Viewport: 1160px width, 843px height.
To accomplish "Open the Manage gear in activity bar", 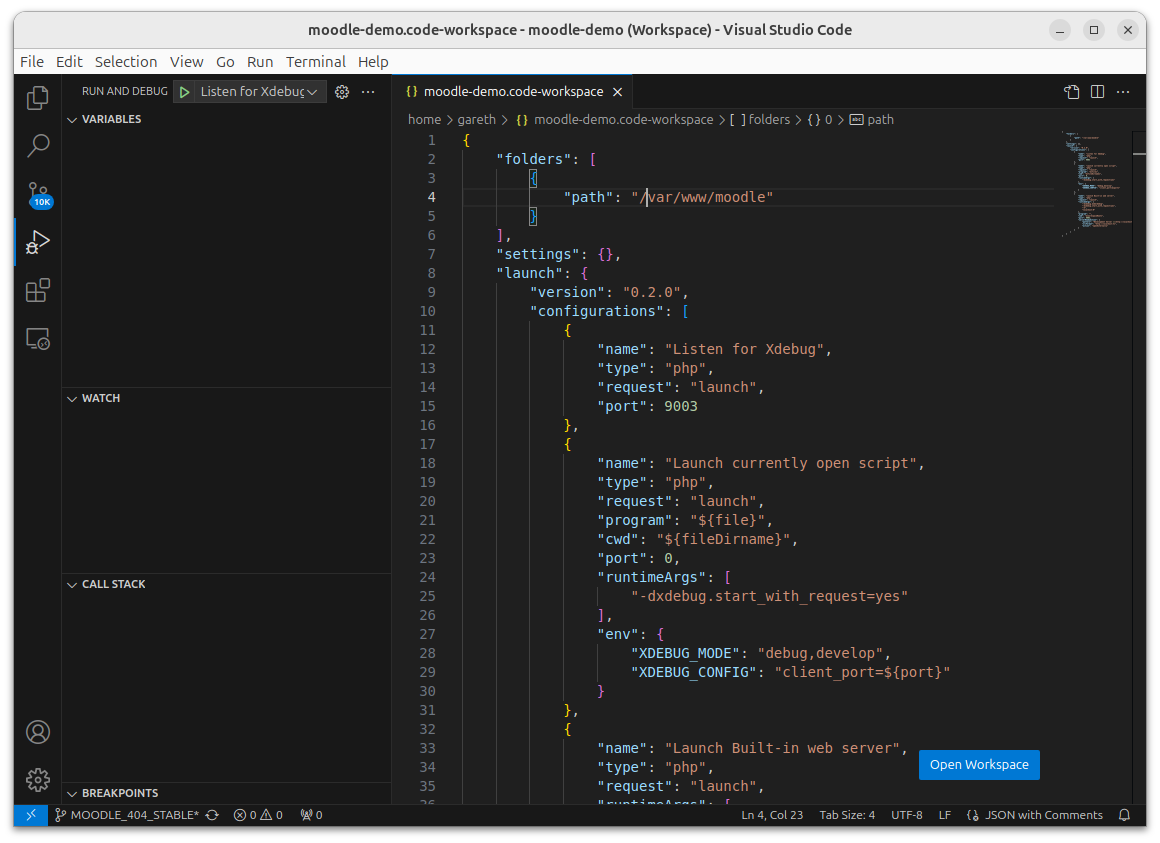I will 38,779.
